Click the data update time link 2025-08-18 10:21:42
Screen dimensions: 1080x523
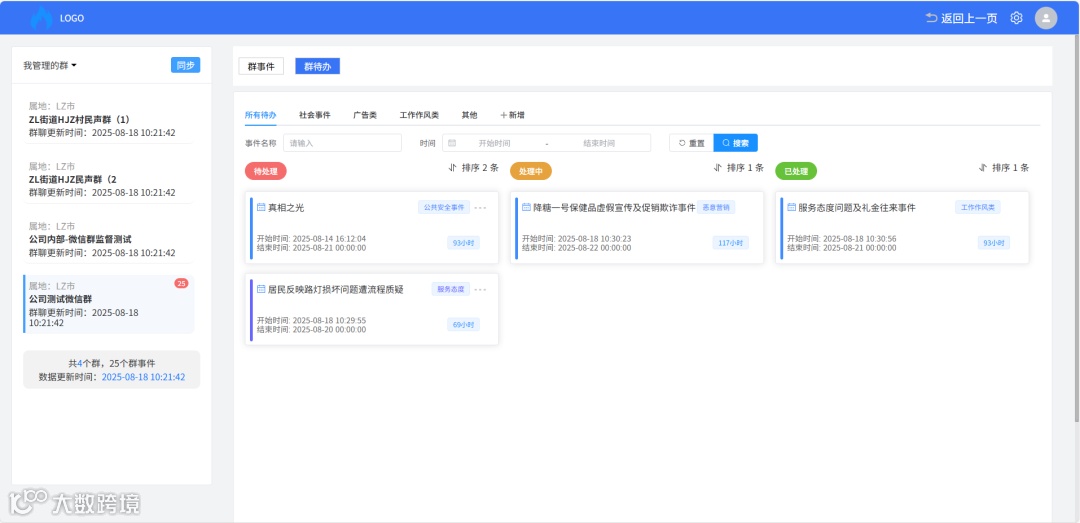click(143, 377)
